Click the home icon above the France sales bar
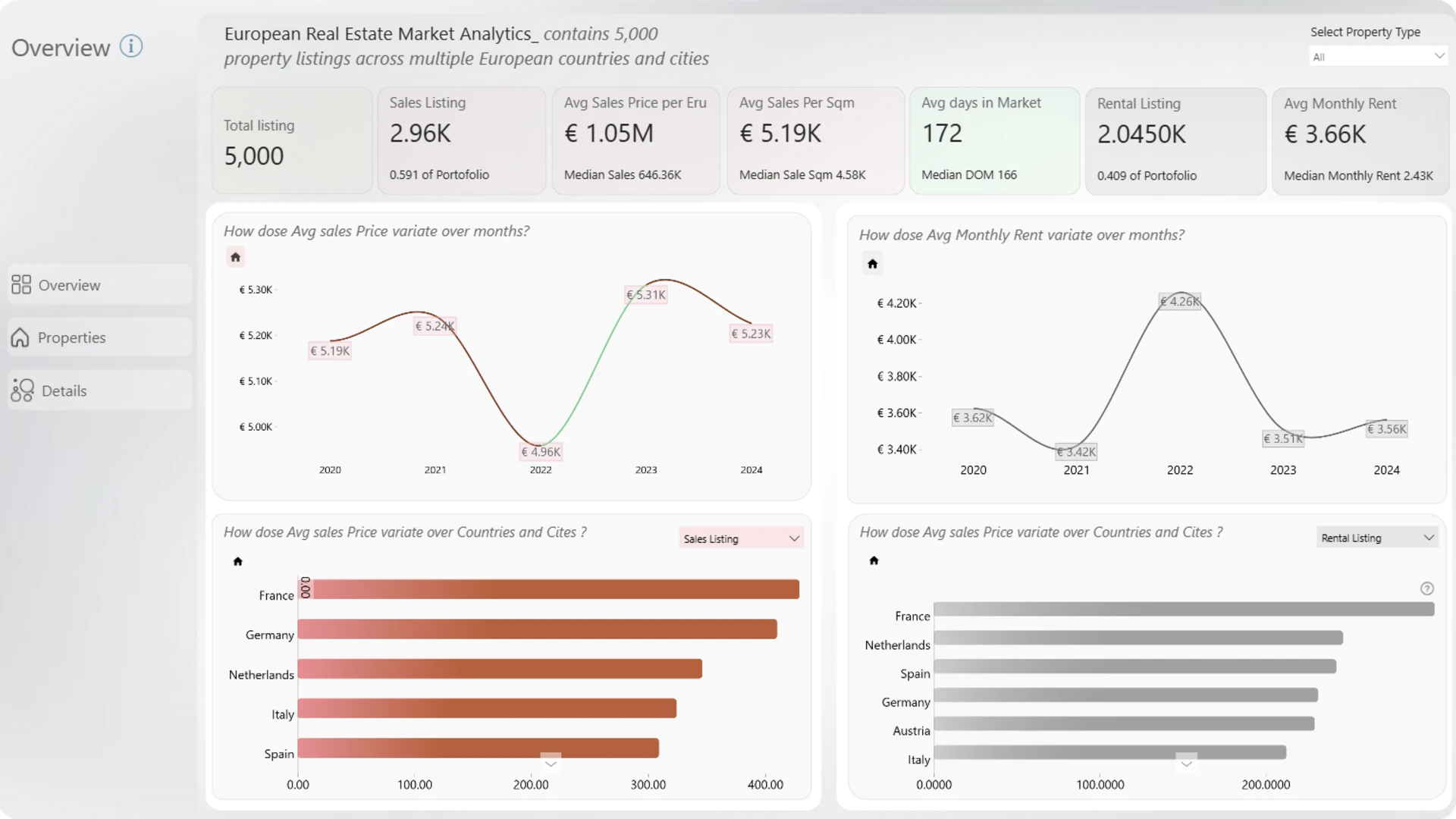The width and height of the screenshot is (1456, 819). [x=237, y=561]
